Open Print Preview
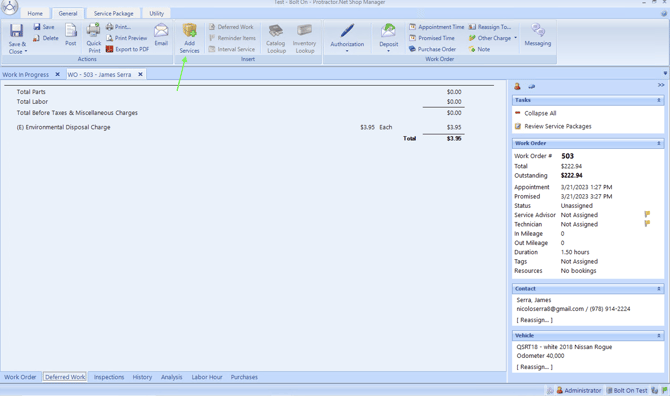 [126, 38]
